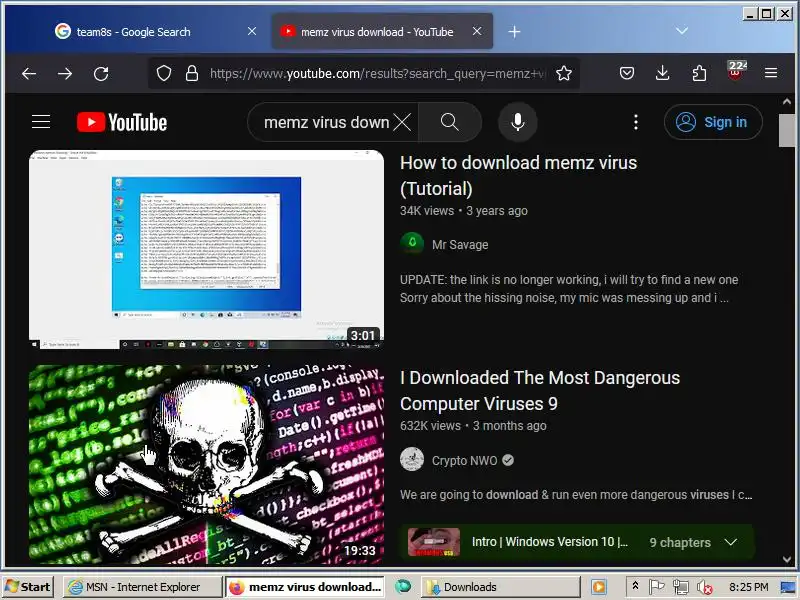Click the Sign in button
The width and height of the screenshot is (800, 600).
(713, 122)
